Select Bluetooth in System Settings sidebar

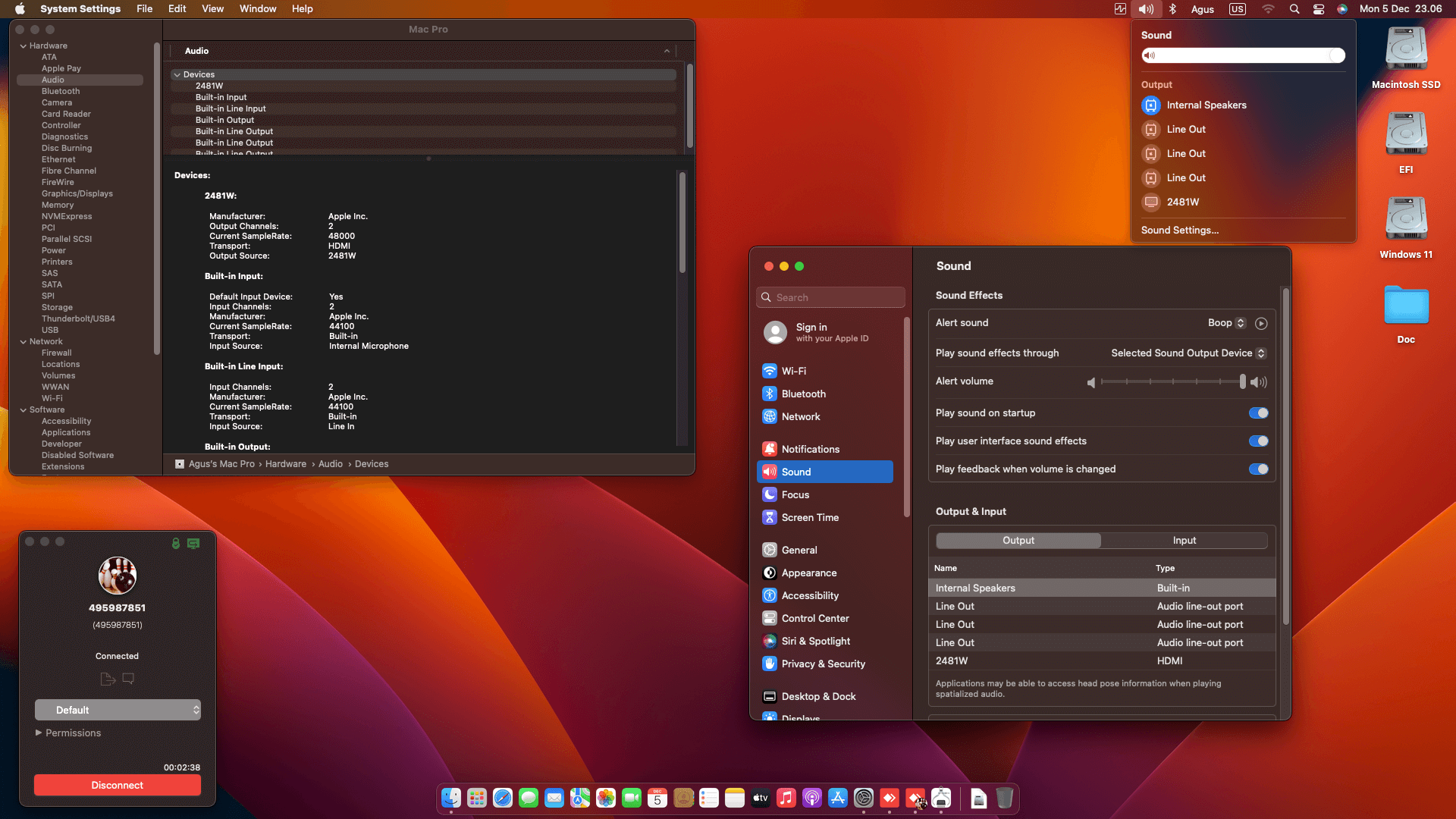point(803,394)
